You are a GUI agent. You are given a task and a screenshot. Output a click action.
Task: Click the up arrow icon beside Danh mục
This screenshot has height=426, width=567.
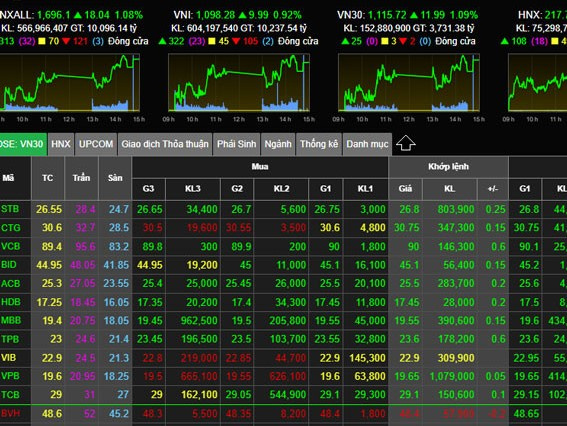click(x=405, y=144)
